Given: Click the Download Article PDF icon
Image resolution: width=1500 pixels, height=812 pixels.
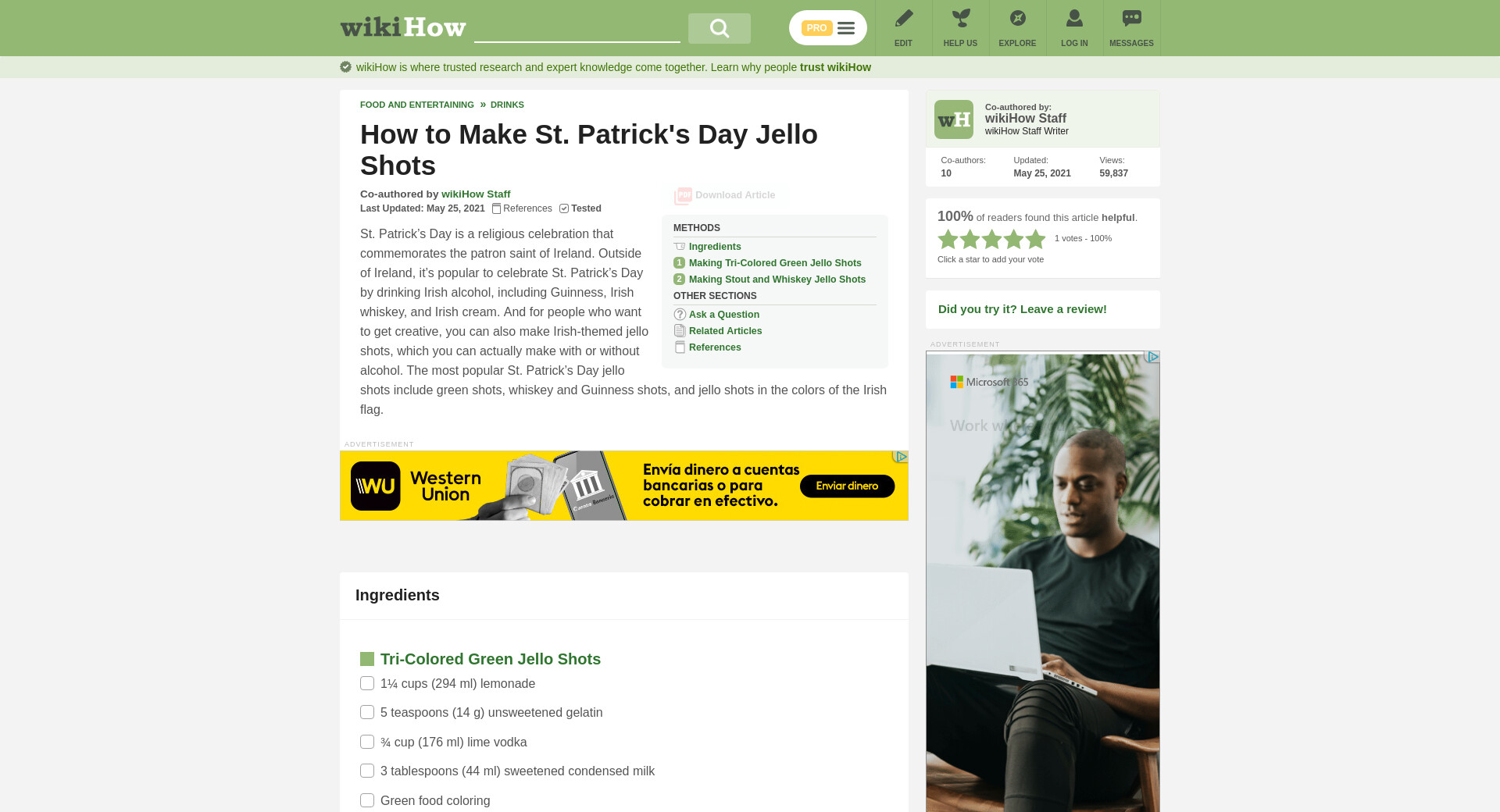Looking at the screenshot, I should point(683,195).
